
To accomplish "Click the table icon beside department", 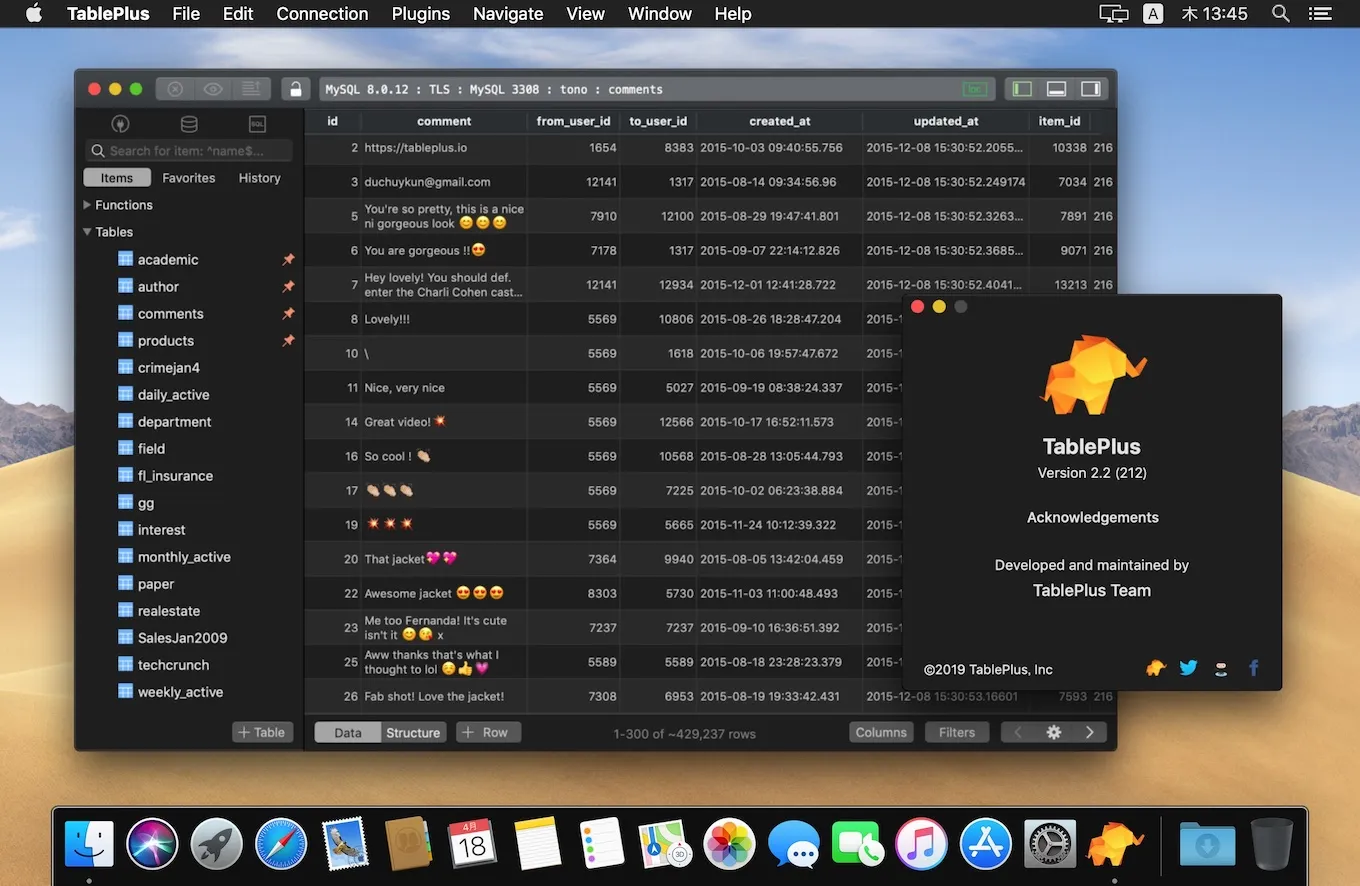I will 125,421.
